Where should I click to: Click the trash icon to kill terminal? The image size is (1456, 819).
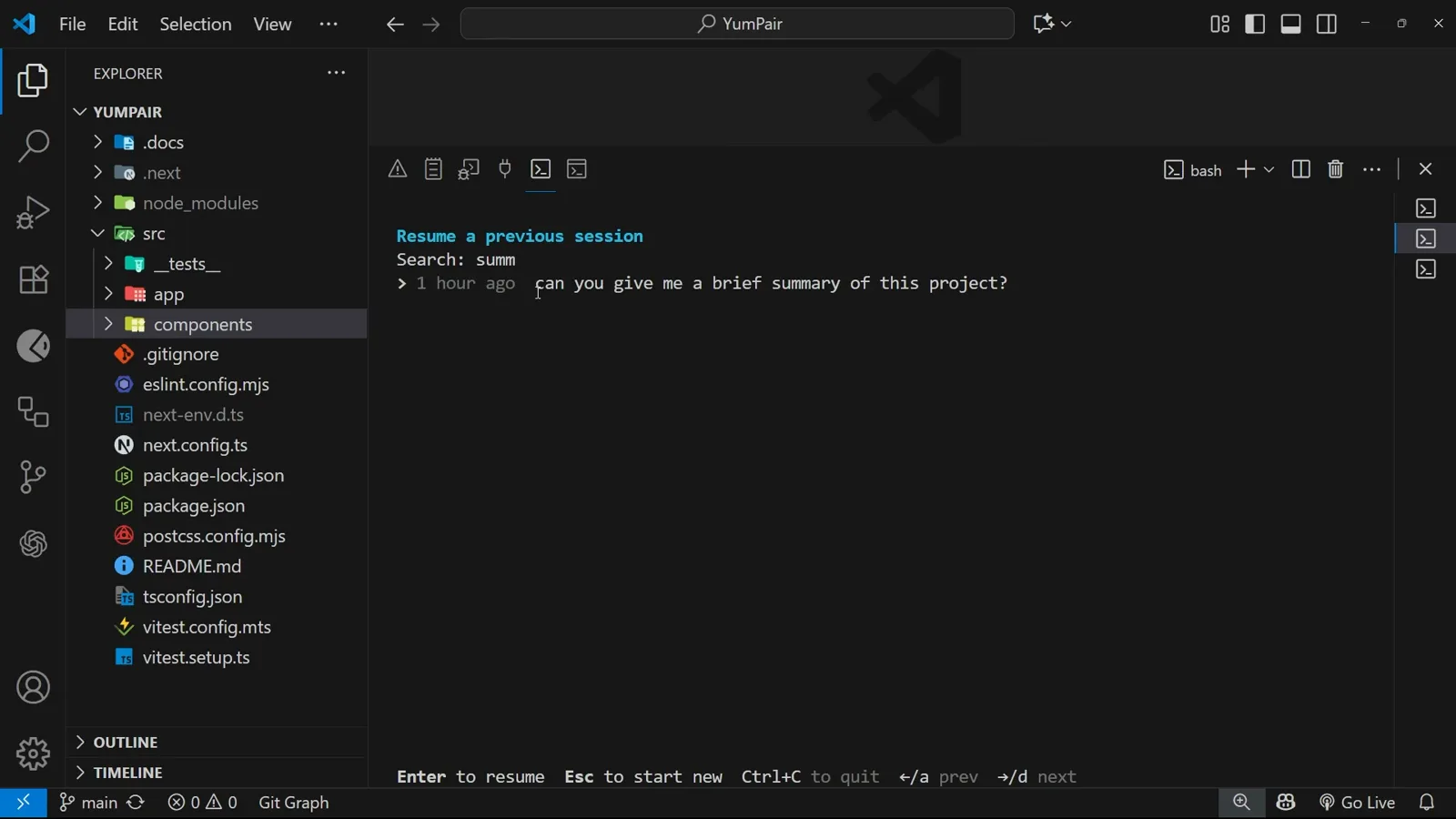1335,169
